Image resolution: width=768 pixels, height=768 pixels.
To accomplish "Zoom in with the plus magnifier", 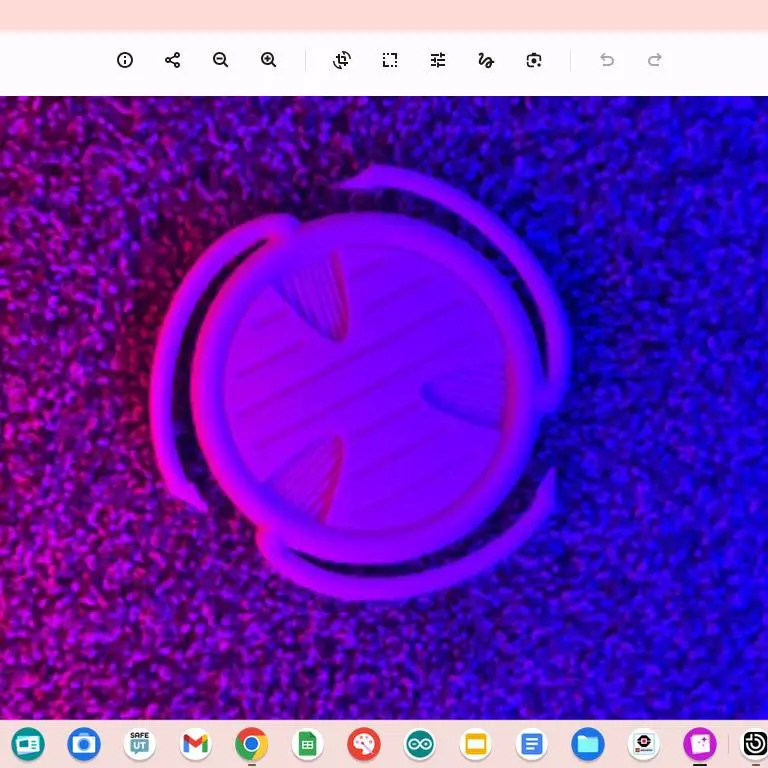I will point(268,60).
